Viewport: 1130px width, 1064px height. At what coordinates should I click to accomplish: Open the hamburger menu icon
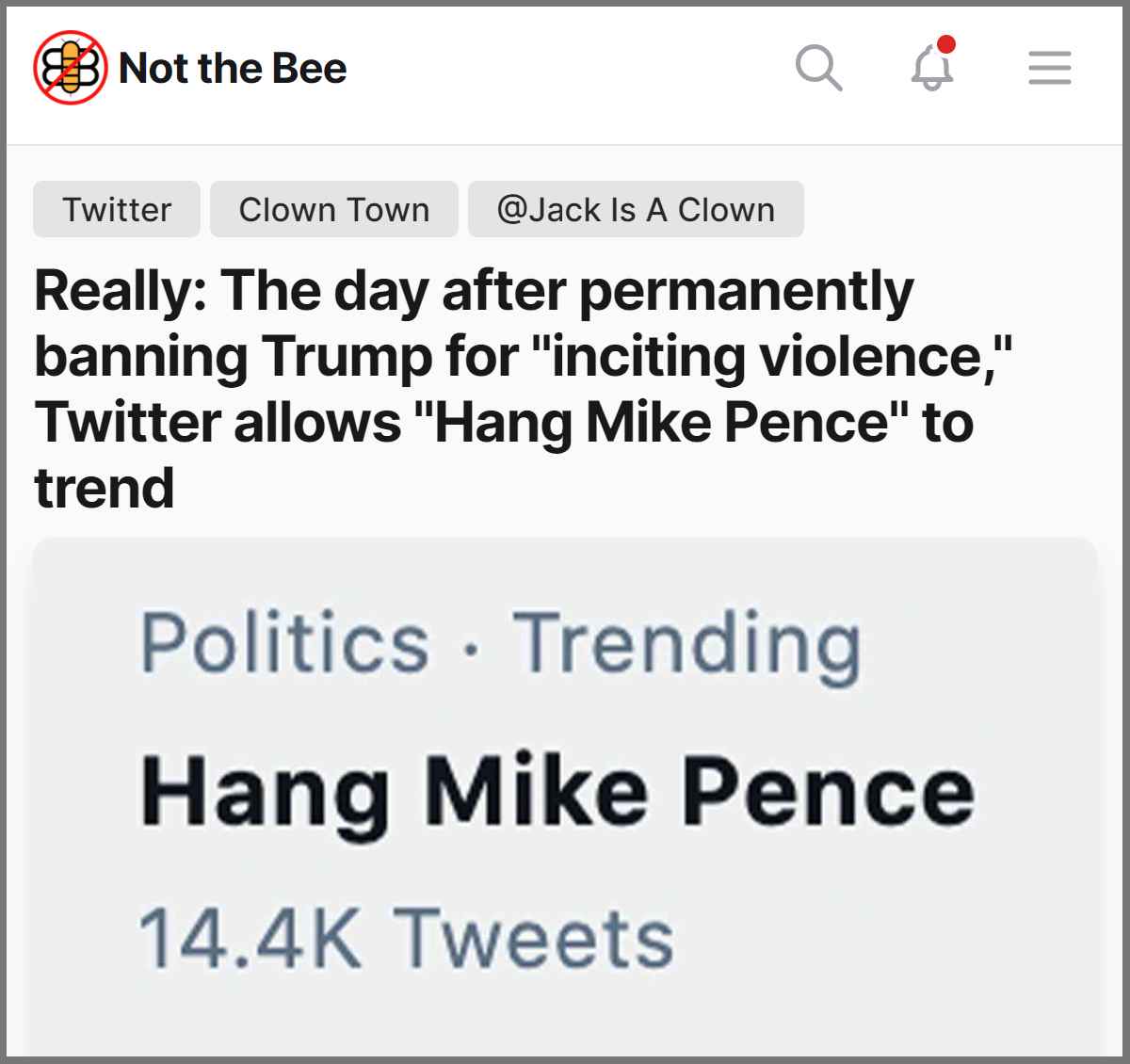click(x=1049, y=68)
